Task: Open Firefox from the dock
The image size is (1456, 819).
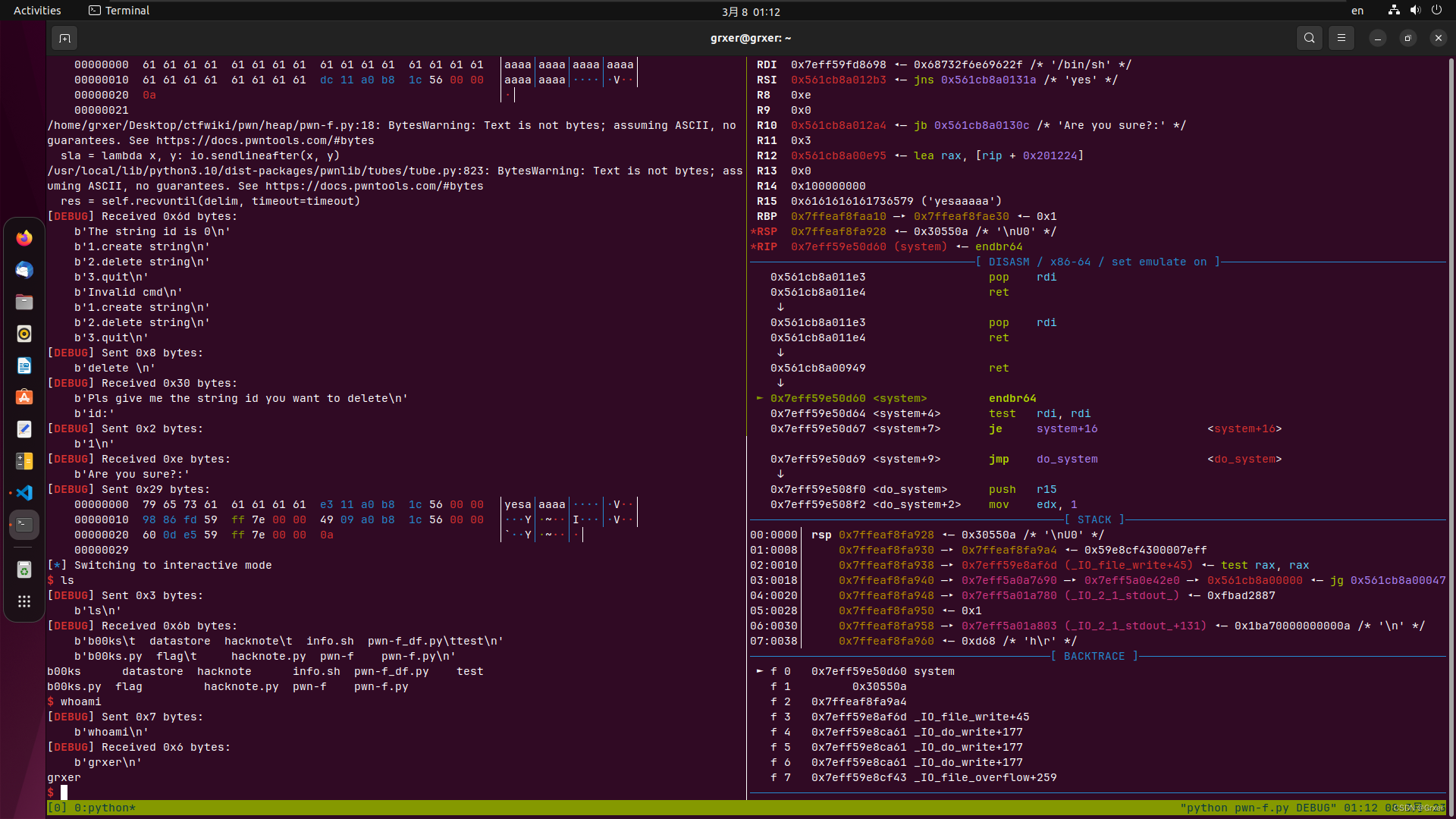Action: 24,238
